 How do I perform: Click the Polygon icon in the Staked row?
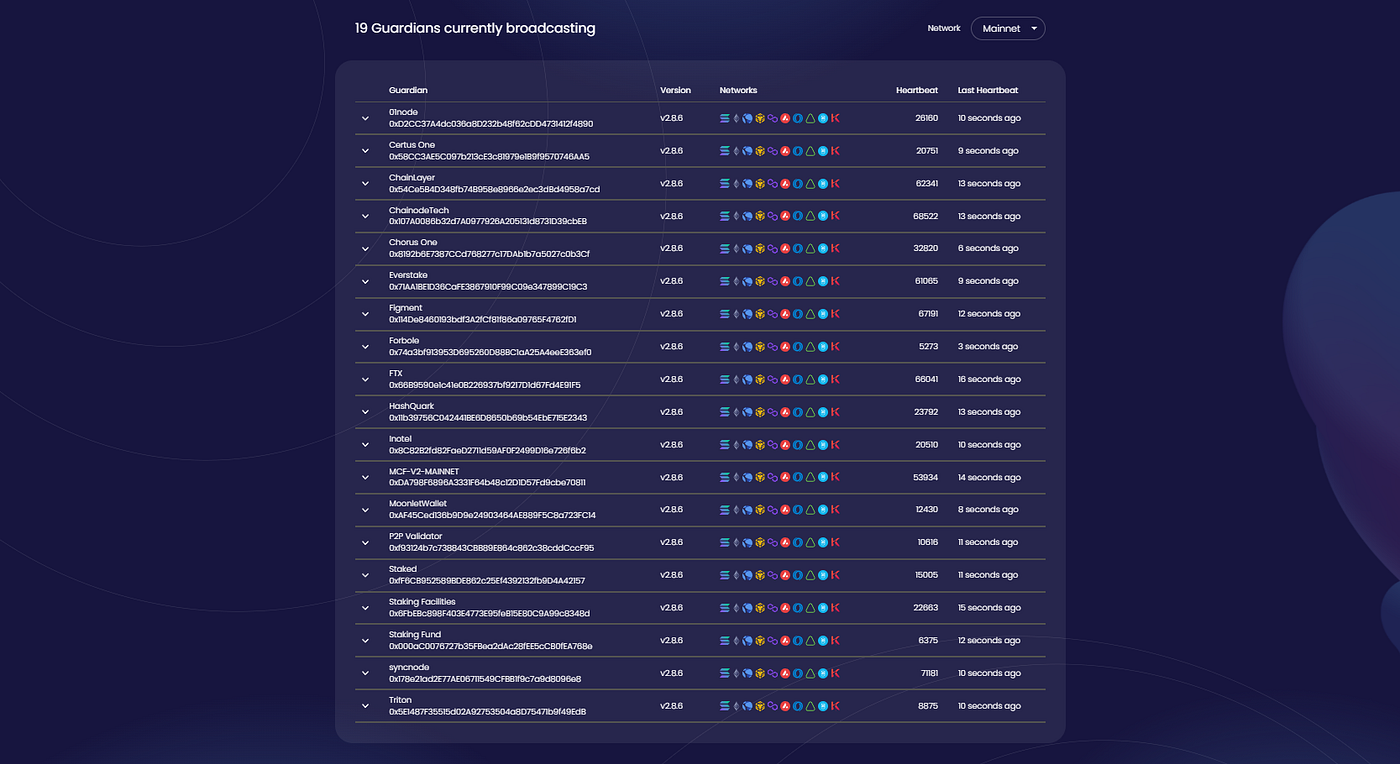point(772,576)
